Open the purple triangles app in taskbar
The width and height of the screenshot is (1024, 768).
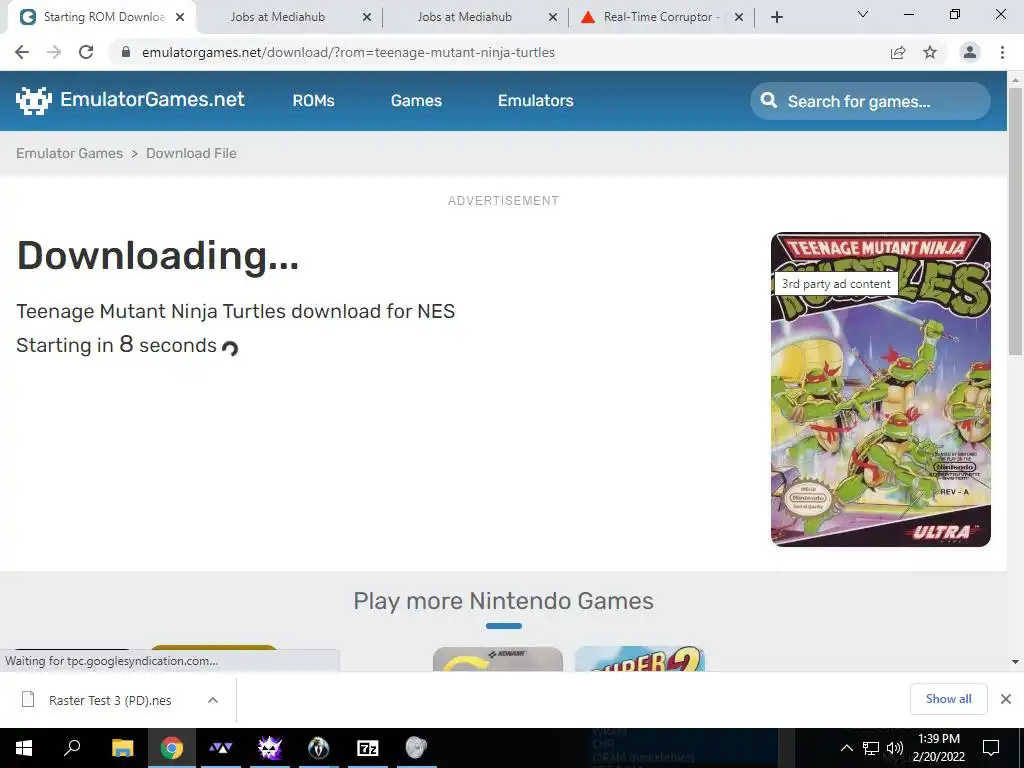click(x=221, y=748)
